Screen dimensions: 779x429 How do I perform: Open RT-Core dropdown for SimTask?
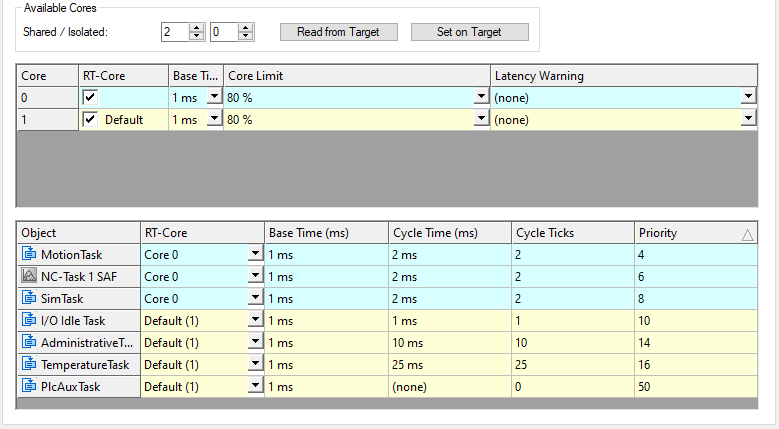click(255, 297)
